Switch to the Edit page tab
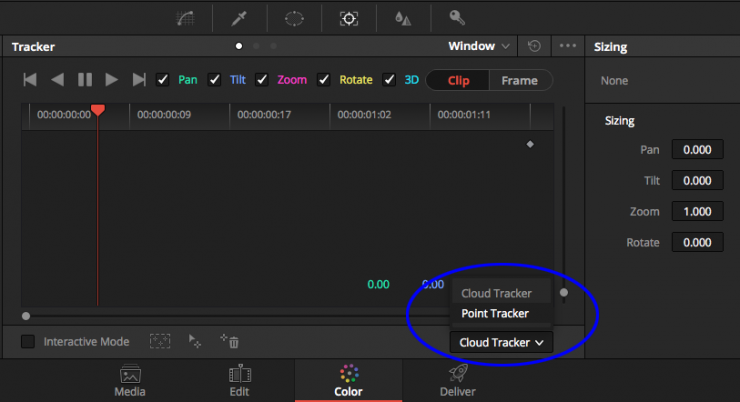This screenshot has height=402, width=740. pos(240,380)
